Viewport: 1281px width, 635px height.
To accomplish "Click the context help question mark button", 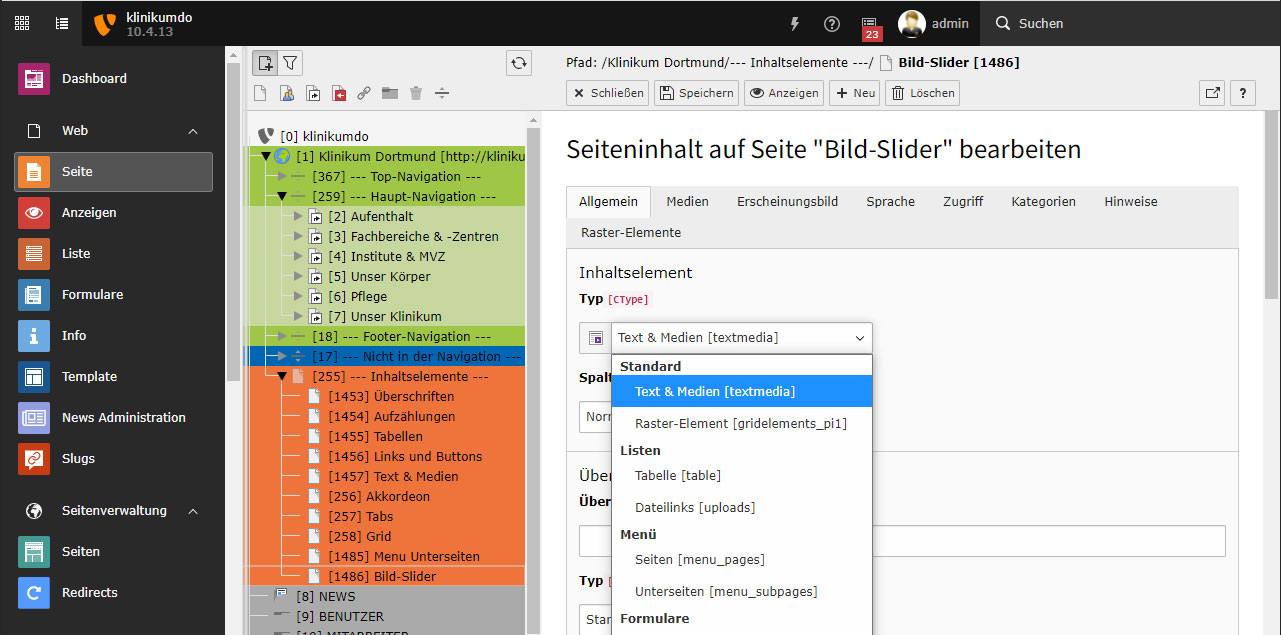I will (x=1242, y=93).
